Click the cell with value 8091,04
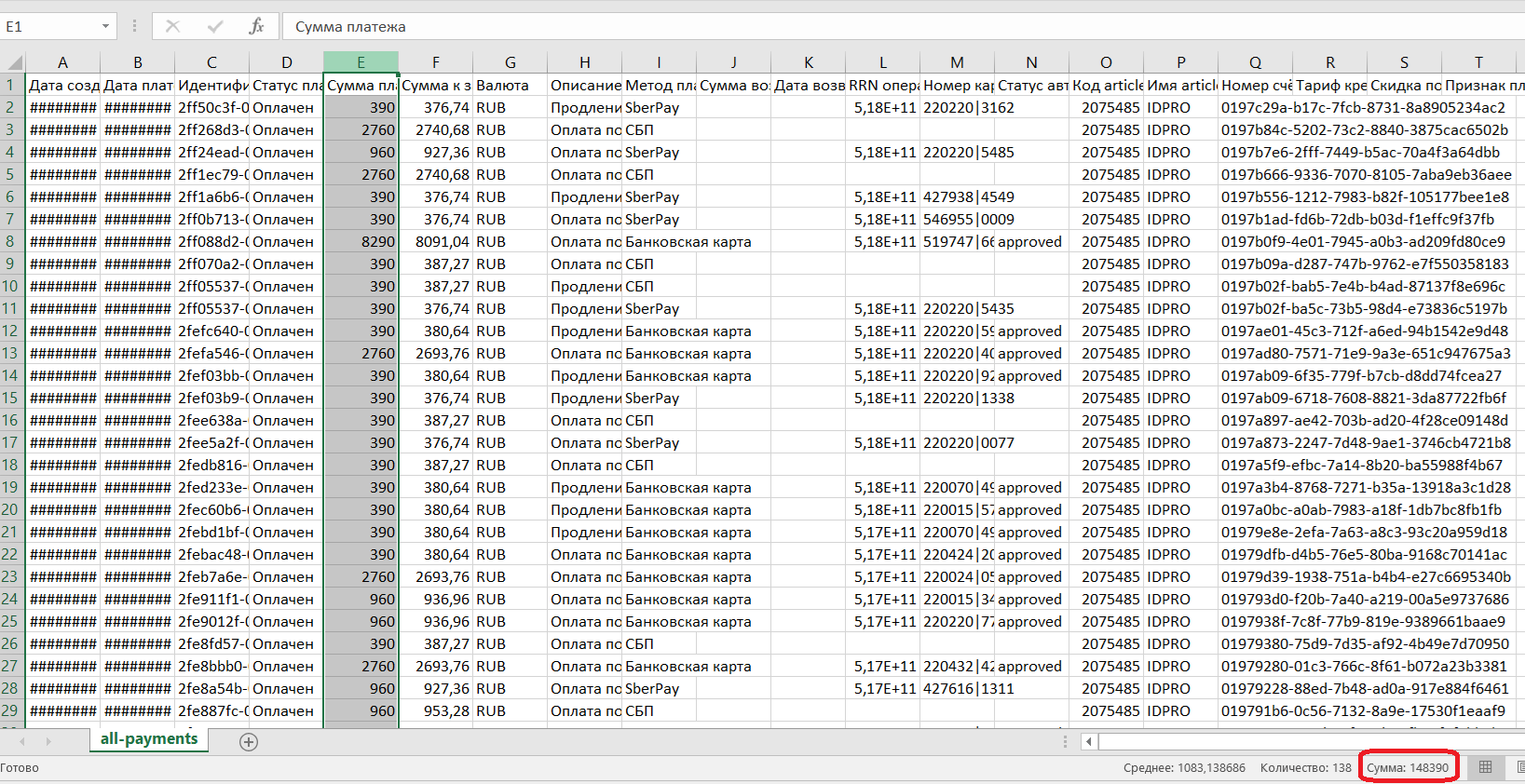This screenshot has height=784, width=1525. [x=435, y=241]
